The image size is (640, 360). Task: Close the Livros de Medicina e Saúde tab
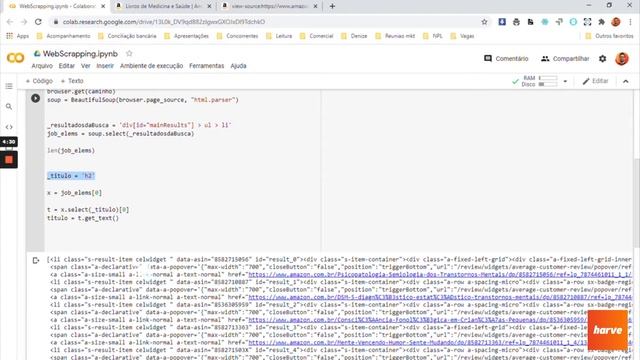[x=209, y=7]
